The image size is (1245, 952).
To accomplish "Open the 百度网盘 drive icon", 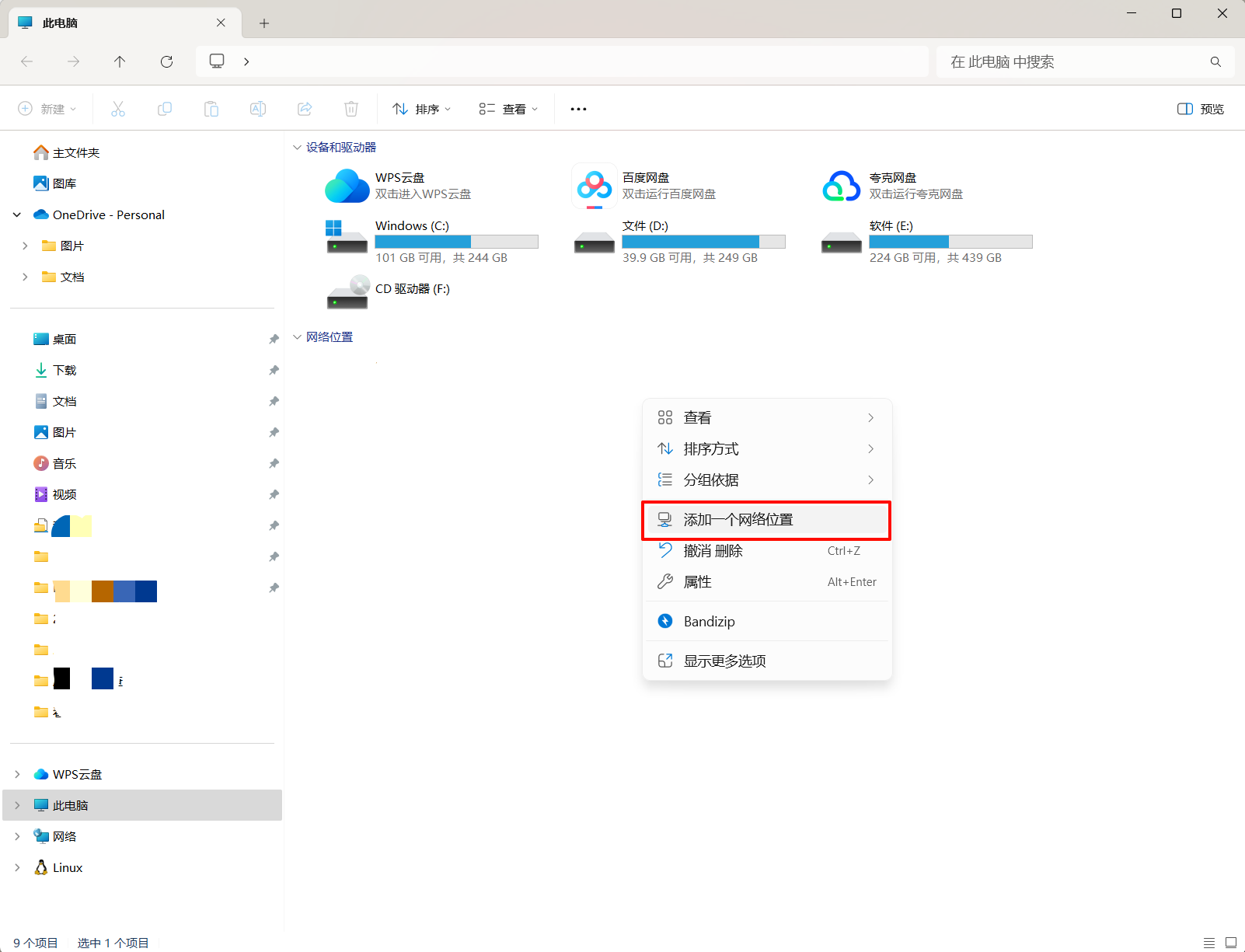I will click(x=595, y=187).
